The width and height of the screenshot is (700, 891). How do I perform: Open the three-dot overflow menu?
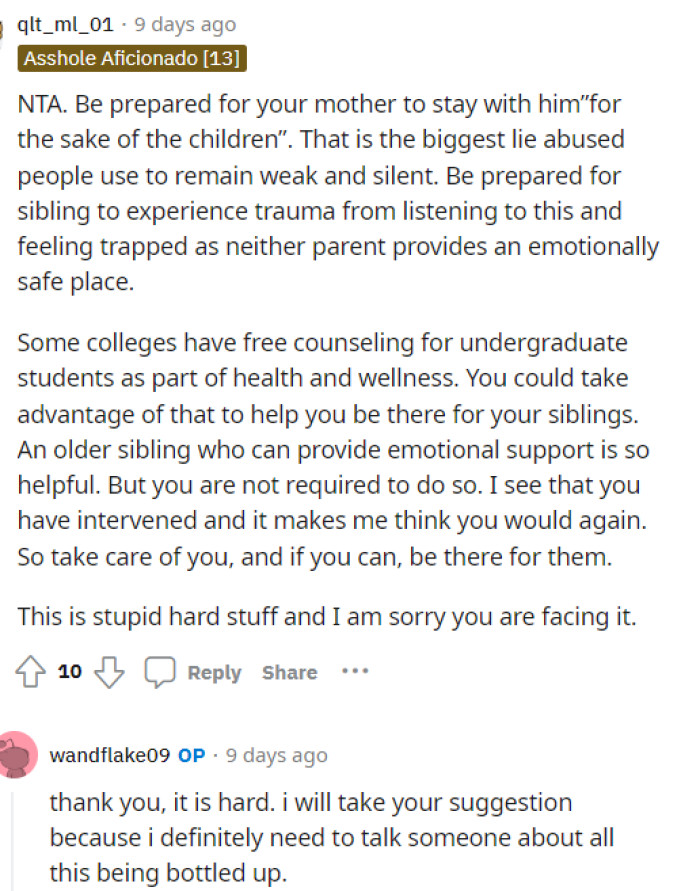(x=355, y=672)
